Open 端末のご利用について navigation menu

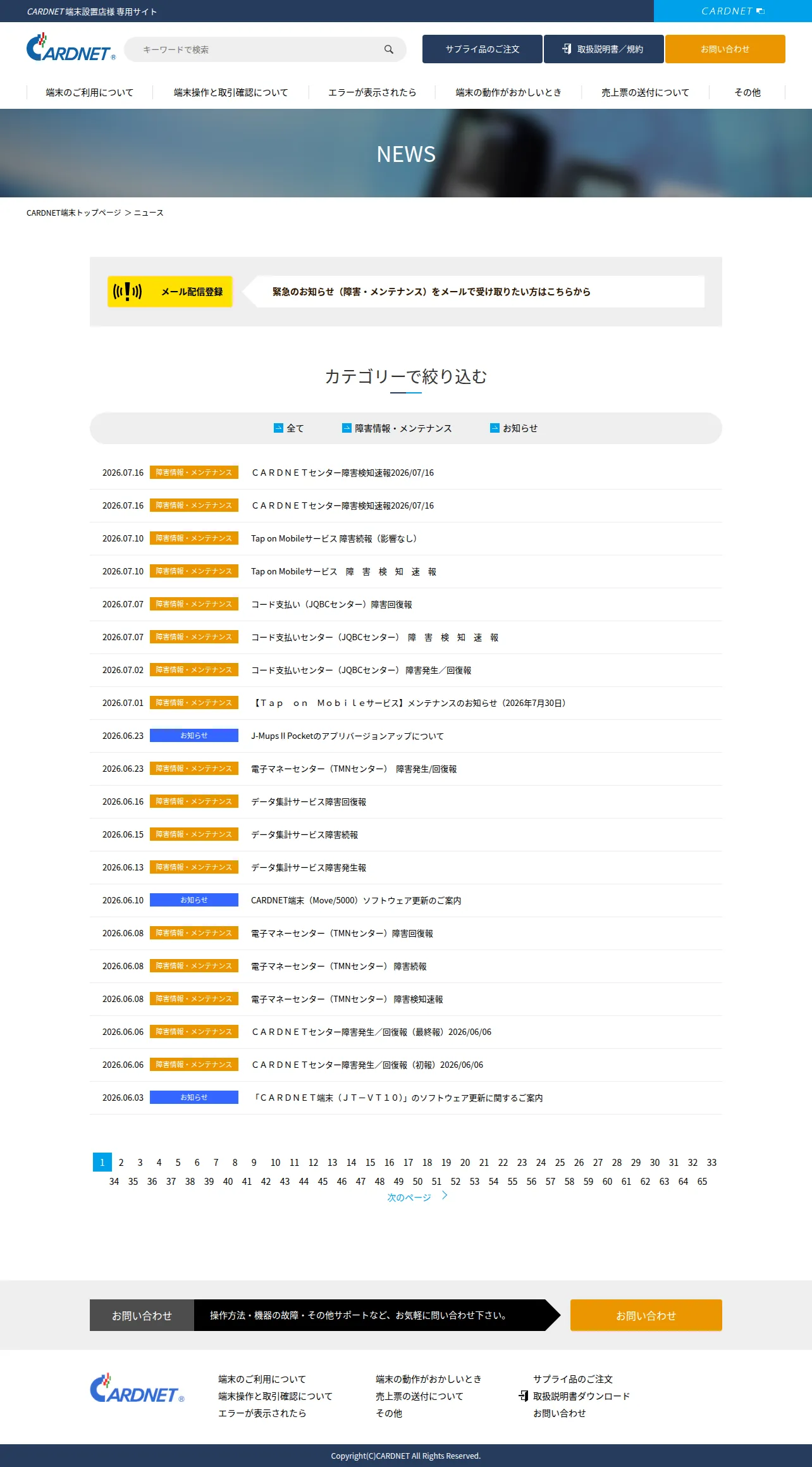[x=90, y=92]
